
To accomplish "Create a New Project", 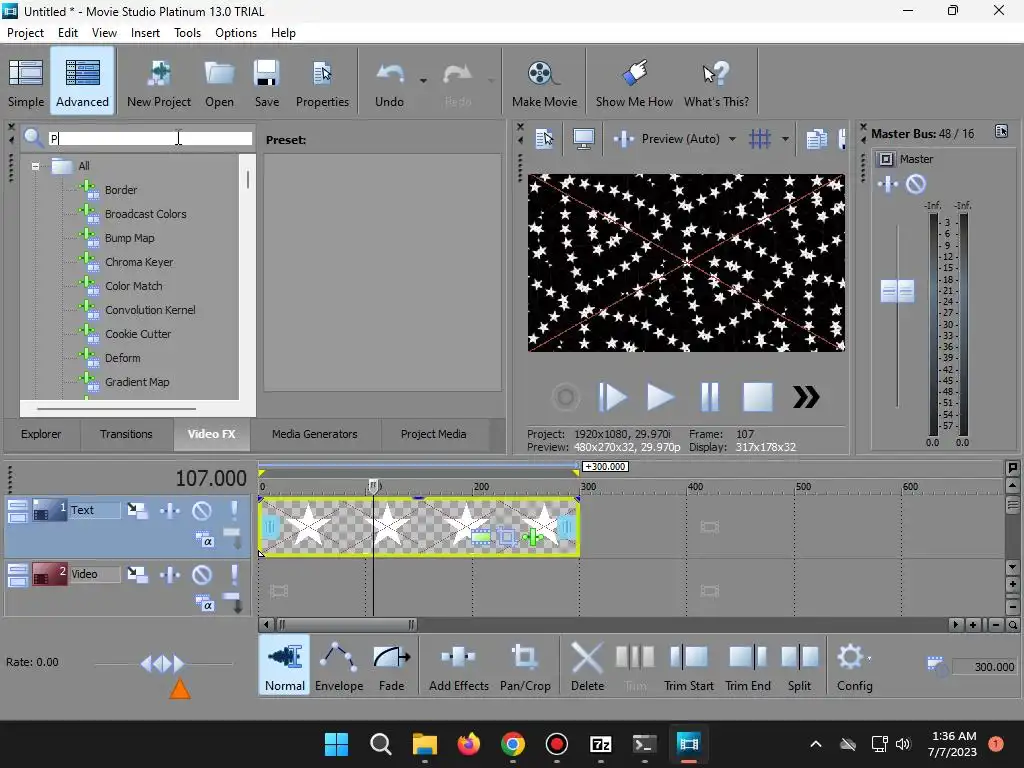I will [x=159, y=82].
